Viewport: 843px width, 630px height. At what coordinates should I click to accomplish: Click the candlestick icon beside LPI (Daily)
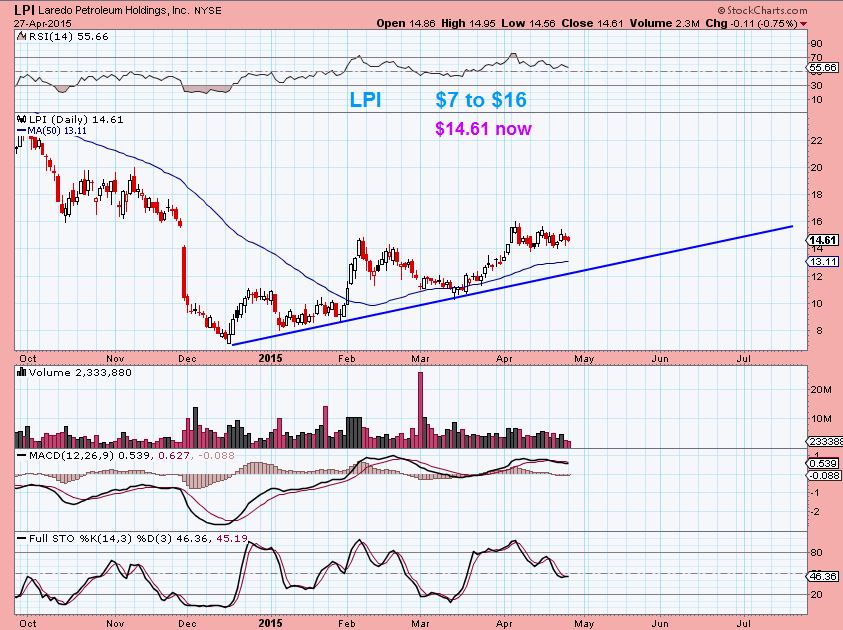pyautogui.click(x=22, y=119)
